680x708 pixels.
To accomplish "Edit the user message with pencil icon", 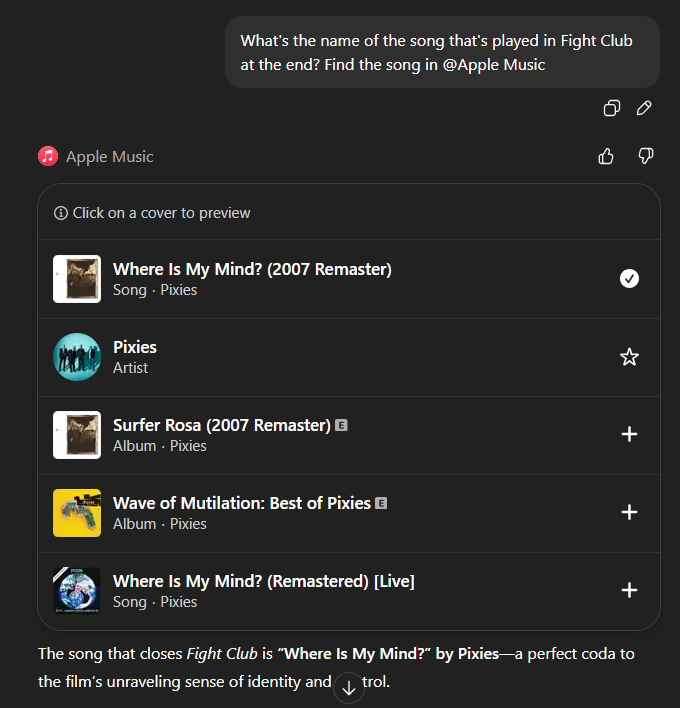I will point(644,108).
